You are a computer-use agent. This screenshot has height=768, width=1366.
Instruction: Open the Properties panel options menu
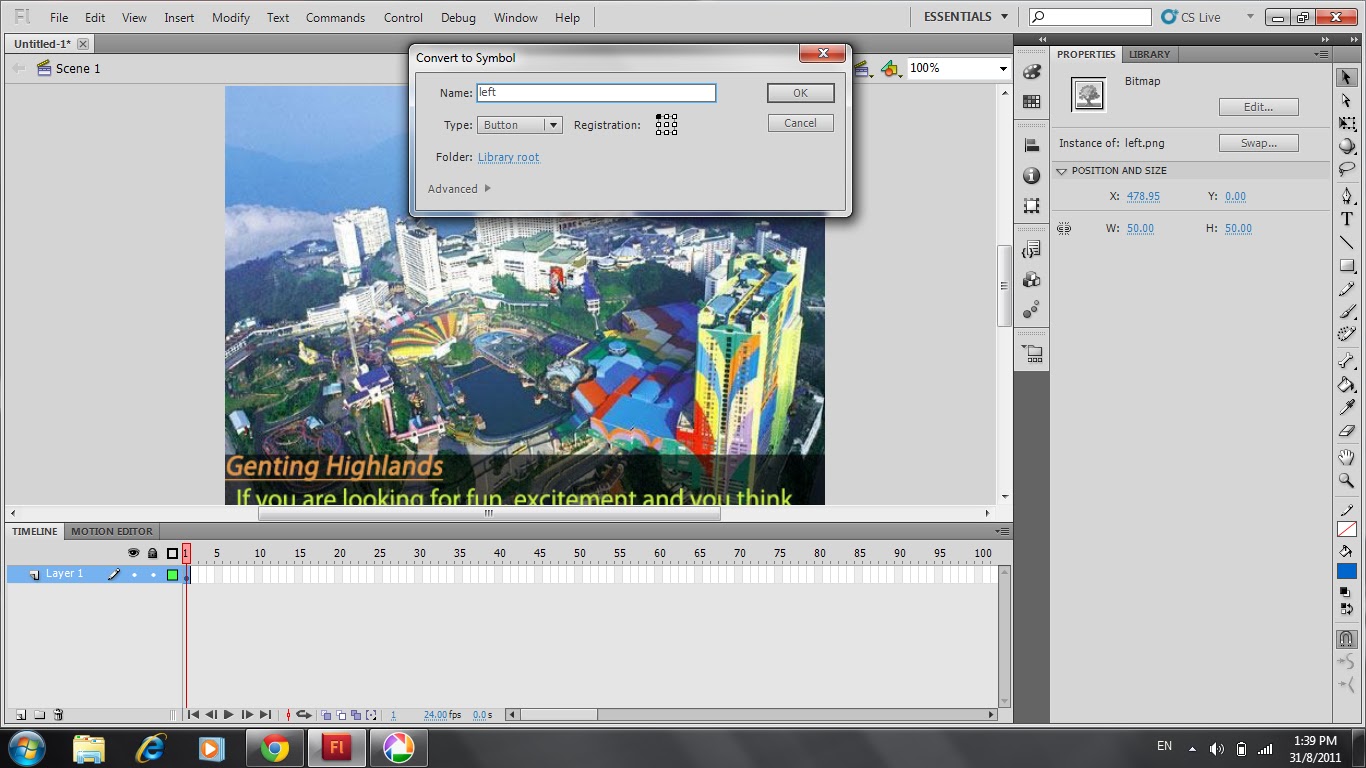point(1322,54)
